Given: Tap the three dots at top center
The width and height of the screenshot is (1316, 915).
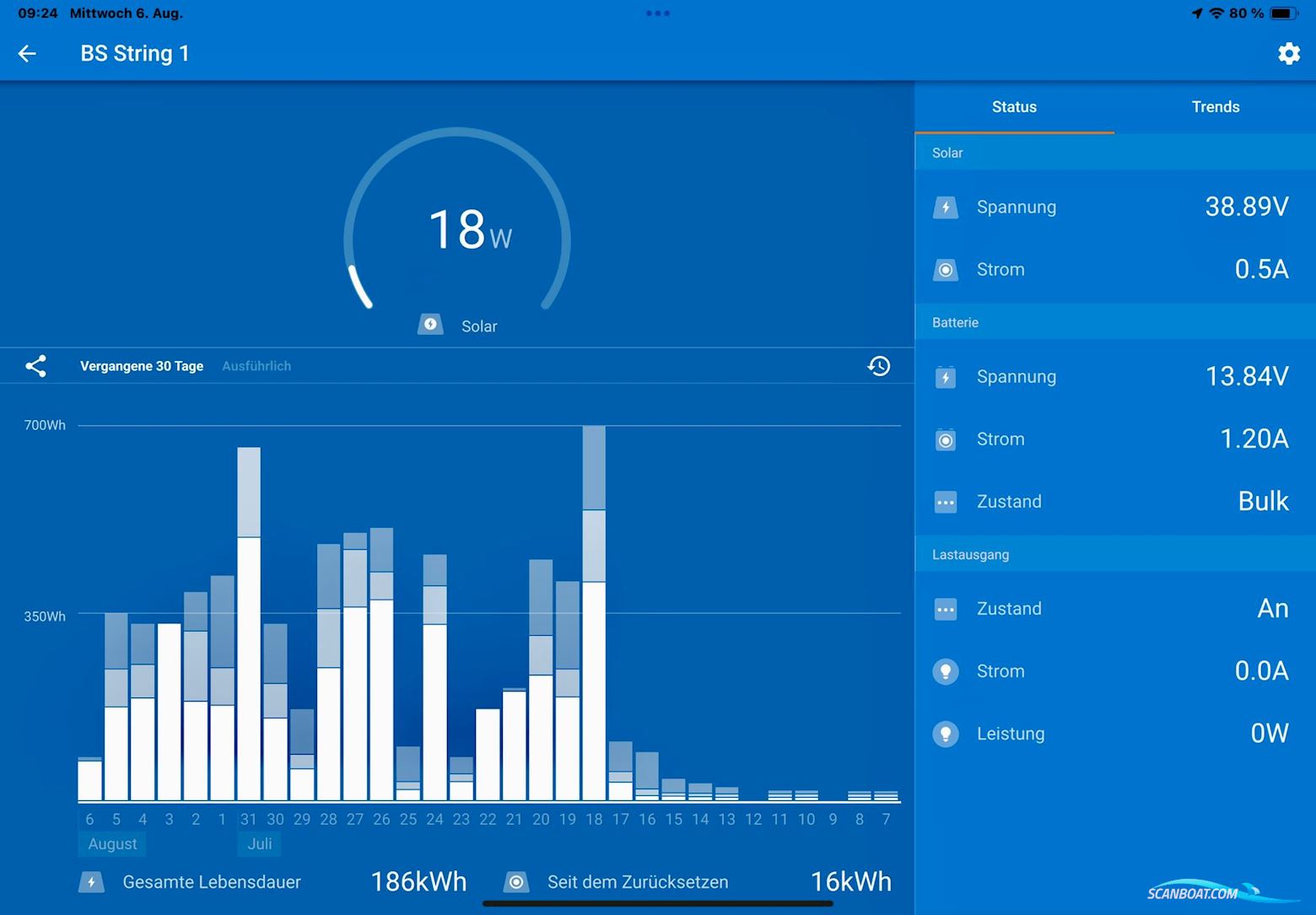Looking at the screenshot, I should tap(658, 13).
